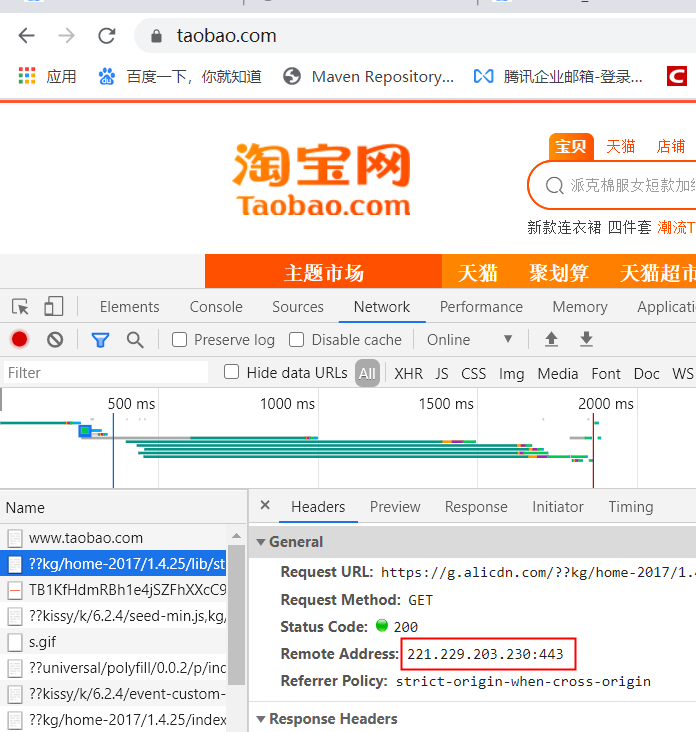Check the Hide data URLs checkbox
Viewport: 696px width, 732px height.
[x=232, y=372]
